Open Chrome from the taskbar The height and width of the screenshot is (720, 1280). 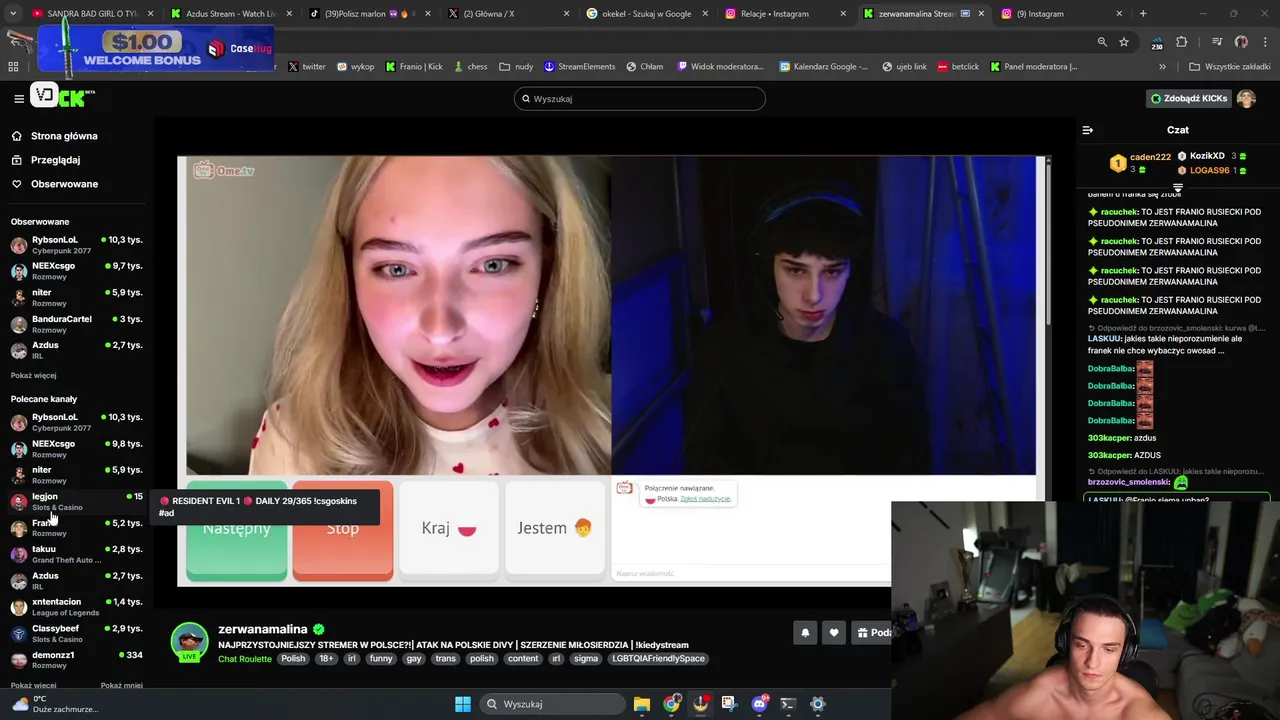[x=672, y=704]
